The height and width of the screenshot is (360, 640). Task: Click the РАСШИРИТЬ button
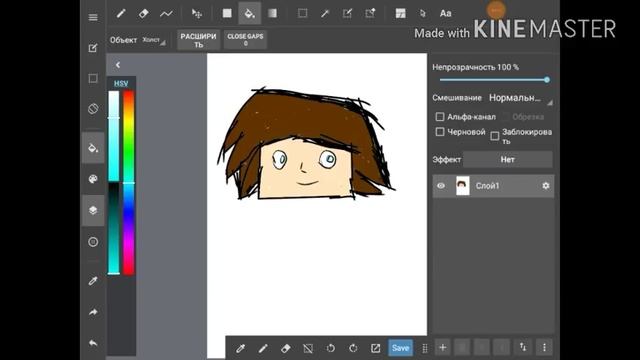(198, 40)
